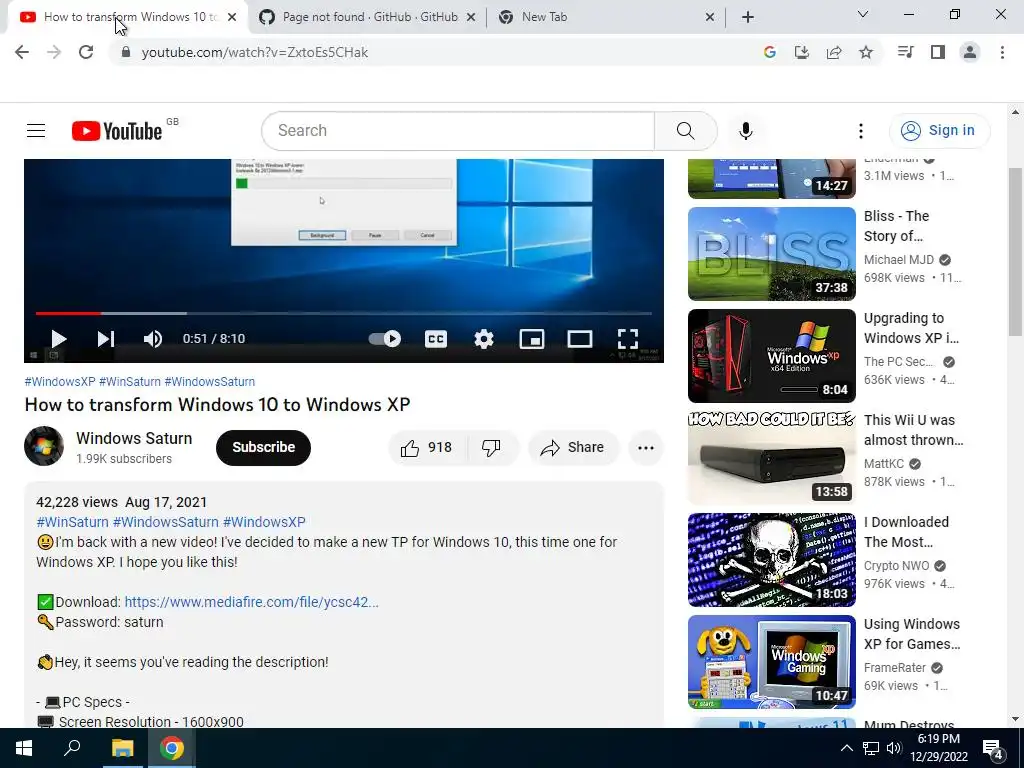Click the search magnifier button
1024x768 pixels.
pyautogui.click(x=686, y=131)
